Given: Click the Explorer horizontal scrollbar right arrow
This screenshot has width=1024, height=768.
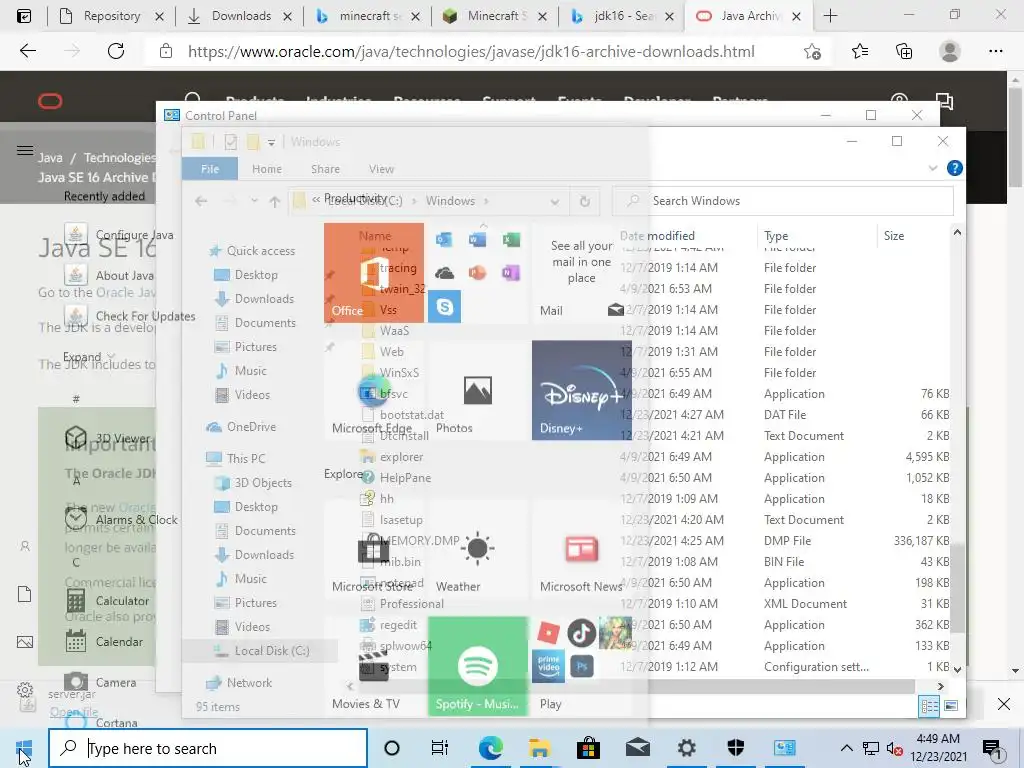Looking at the screenshot, I should 940,686.
